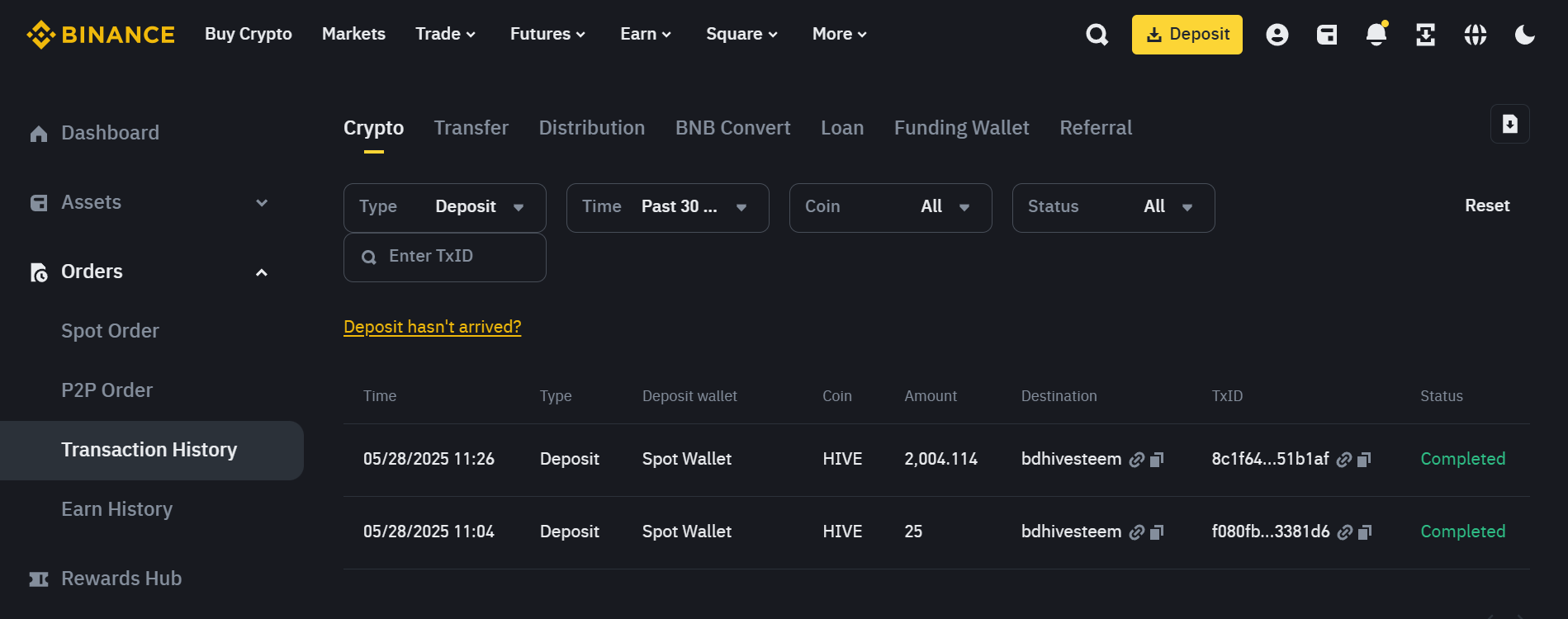This screenshot has height=619, width=1568.
Task: Click the download app icon in header
Action: [x=1425, y=35]
